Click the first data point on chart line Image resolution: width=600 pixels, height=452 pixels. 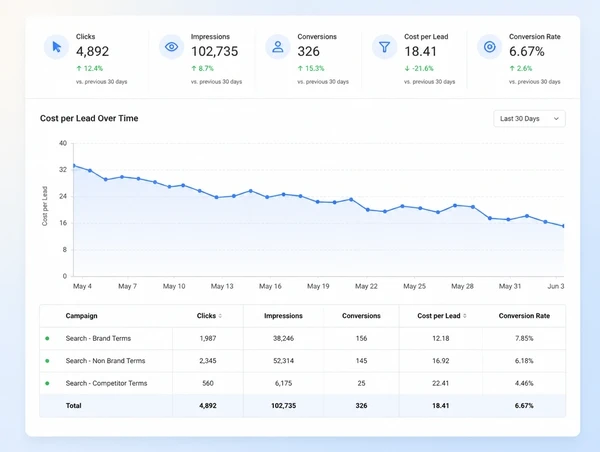click(74, 166)
